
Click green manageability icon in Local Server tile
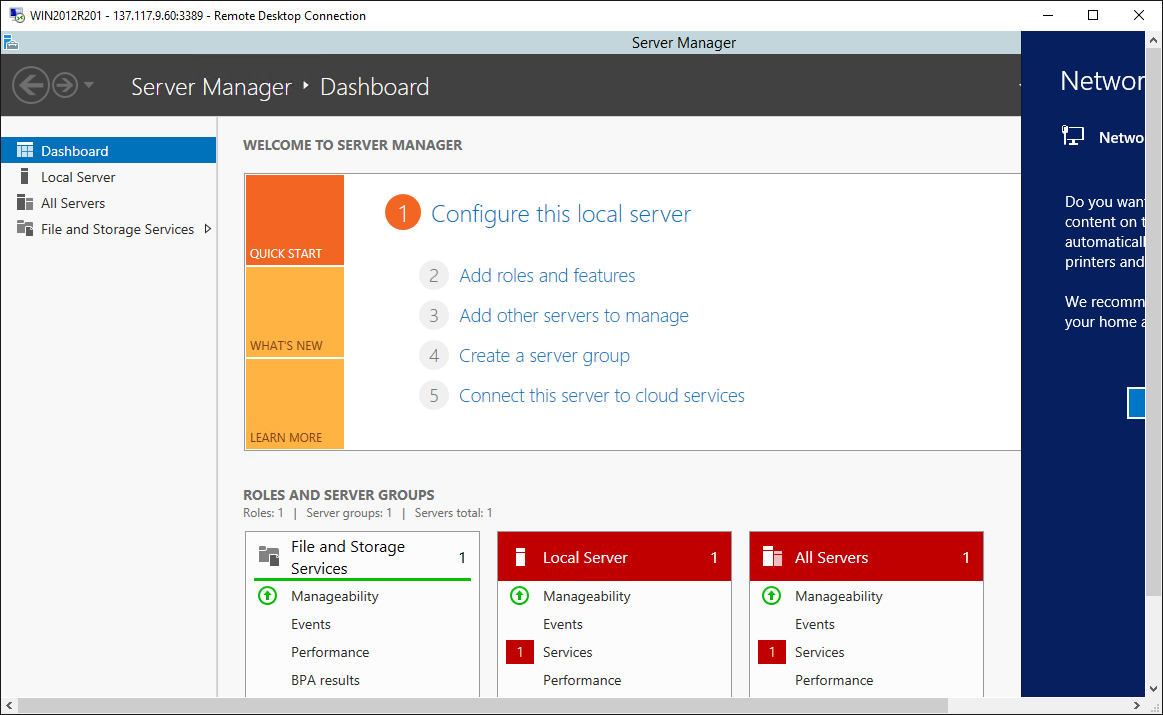pos(519,596)
